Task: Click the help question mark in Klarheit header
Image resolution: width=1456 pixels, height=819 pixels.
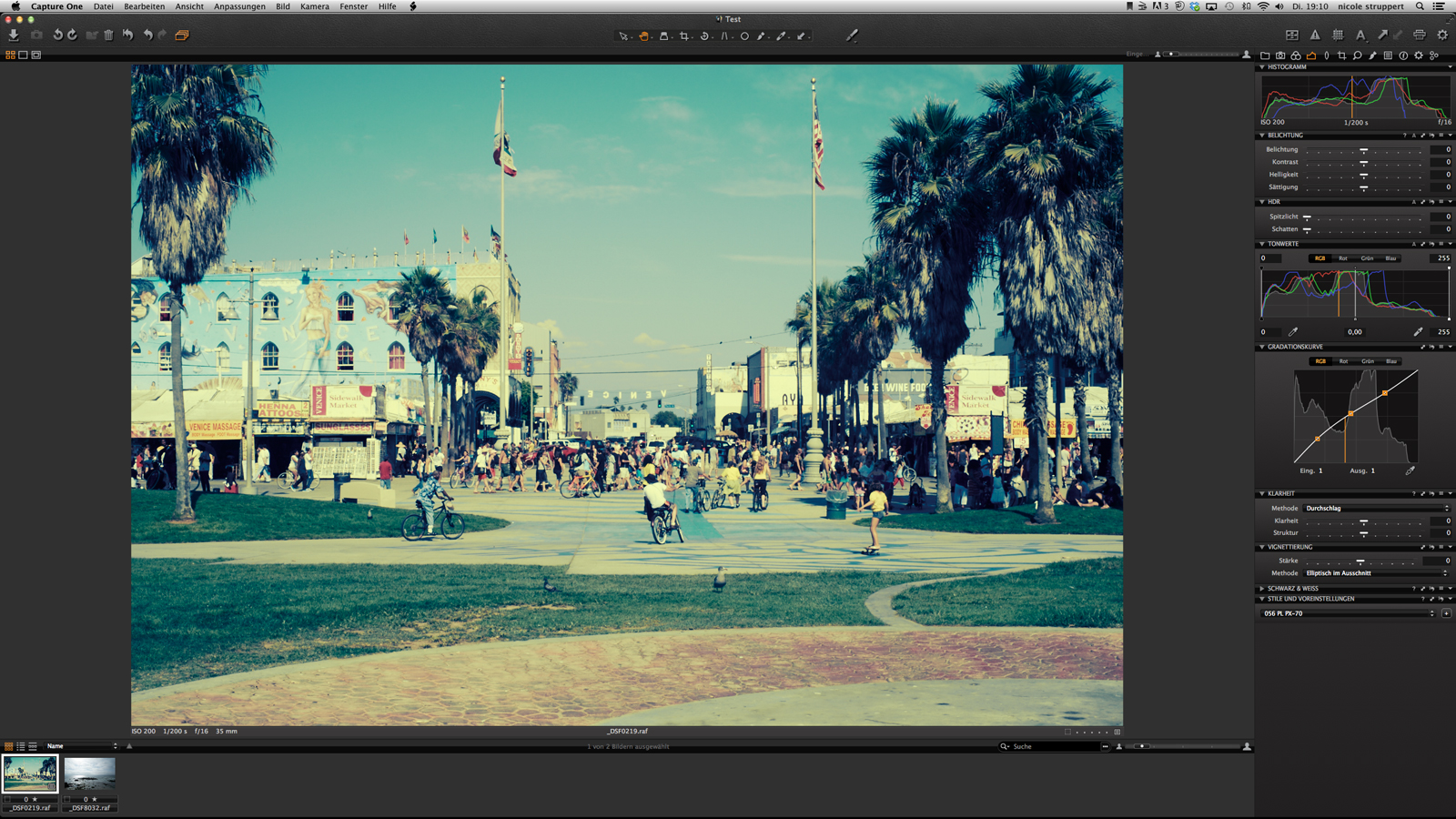Action: click(1413, 493)
